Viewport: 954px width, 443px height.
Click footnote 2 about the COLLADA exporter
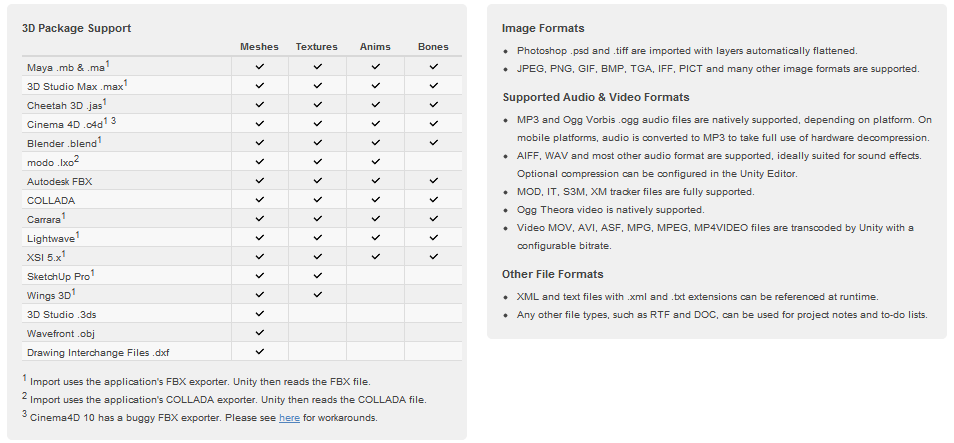click(x=225, y=399)
